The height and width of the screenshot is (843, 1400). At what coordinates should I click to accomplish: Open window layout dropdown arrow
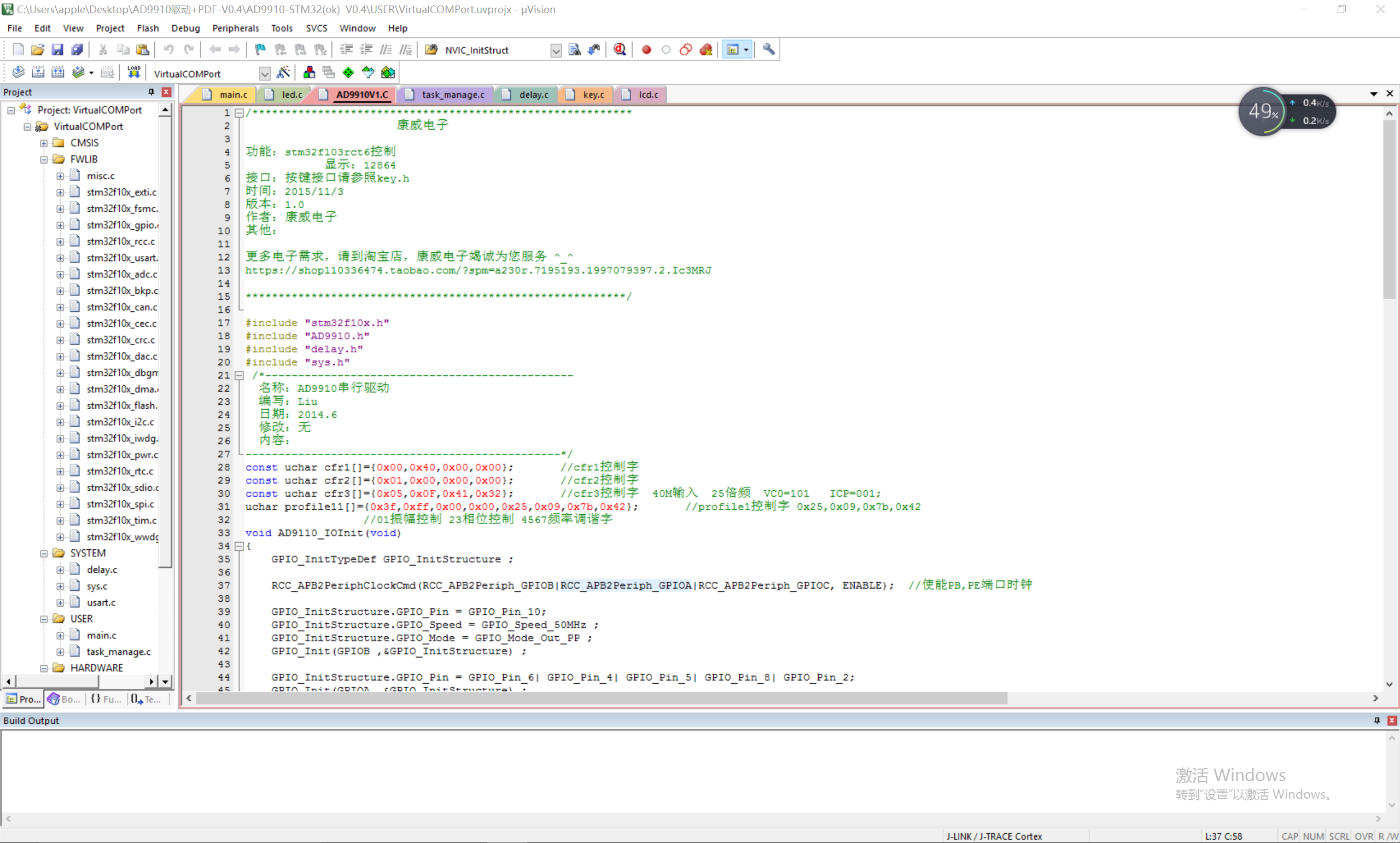pyautogui.click(x=746, y=50)
